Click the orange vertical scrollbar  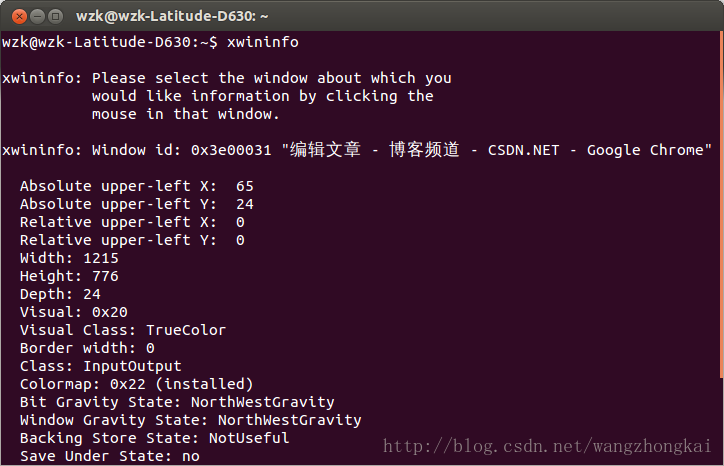point(721,206)
